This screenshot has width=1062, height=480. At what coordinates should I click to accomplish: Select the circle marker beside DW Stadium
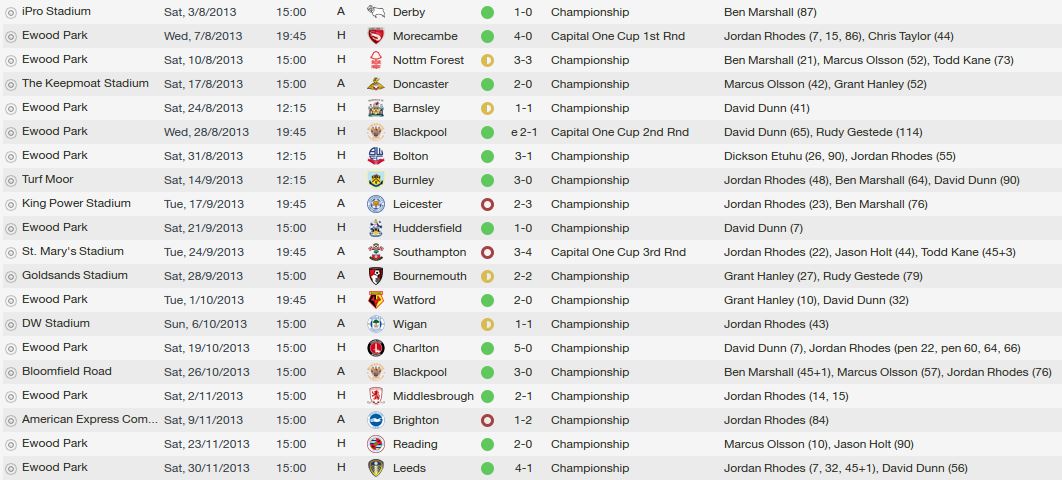point(10,324)
